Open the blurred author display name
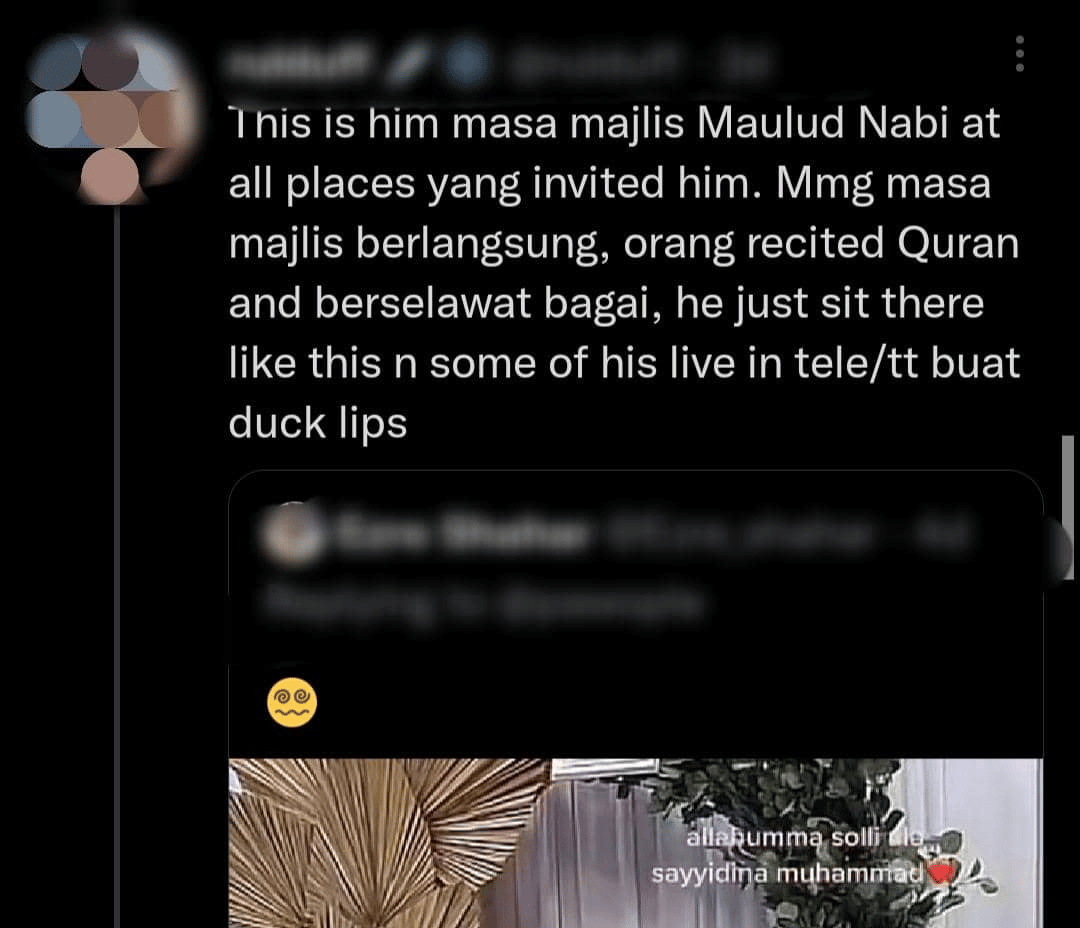Image resolution: width=1080 pixels, height=928 pixels. point(300,65)
